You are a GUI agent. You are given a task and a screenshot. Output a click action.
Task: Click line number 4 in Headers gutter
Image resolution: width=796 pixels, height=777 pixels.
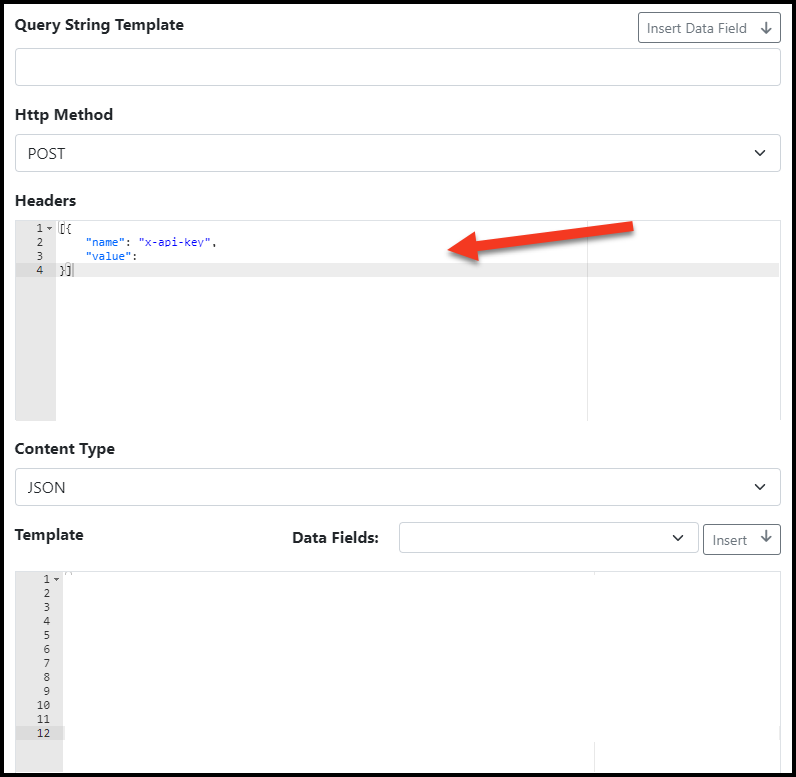tap(40, 270)
